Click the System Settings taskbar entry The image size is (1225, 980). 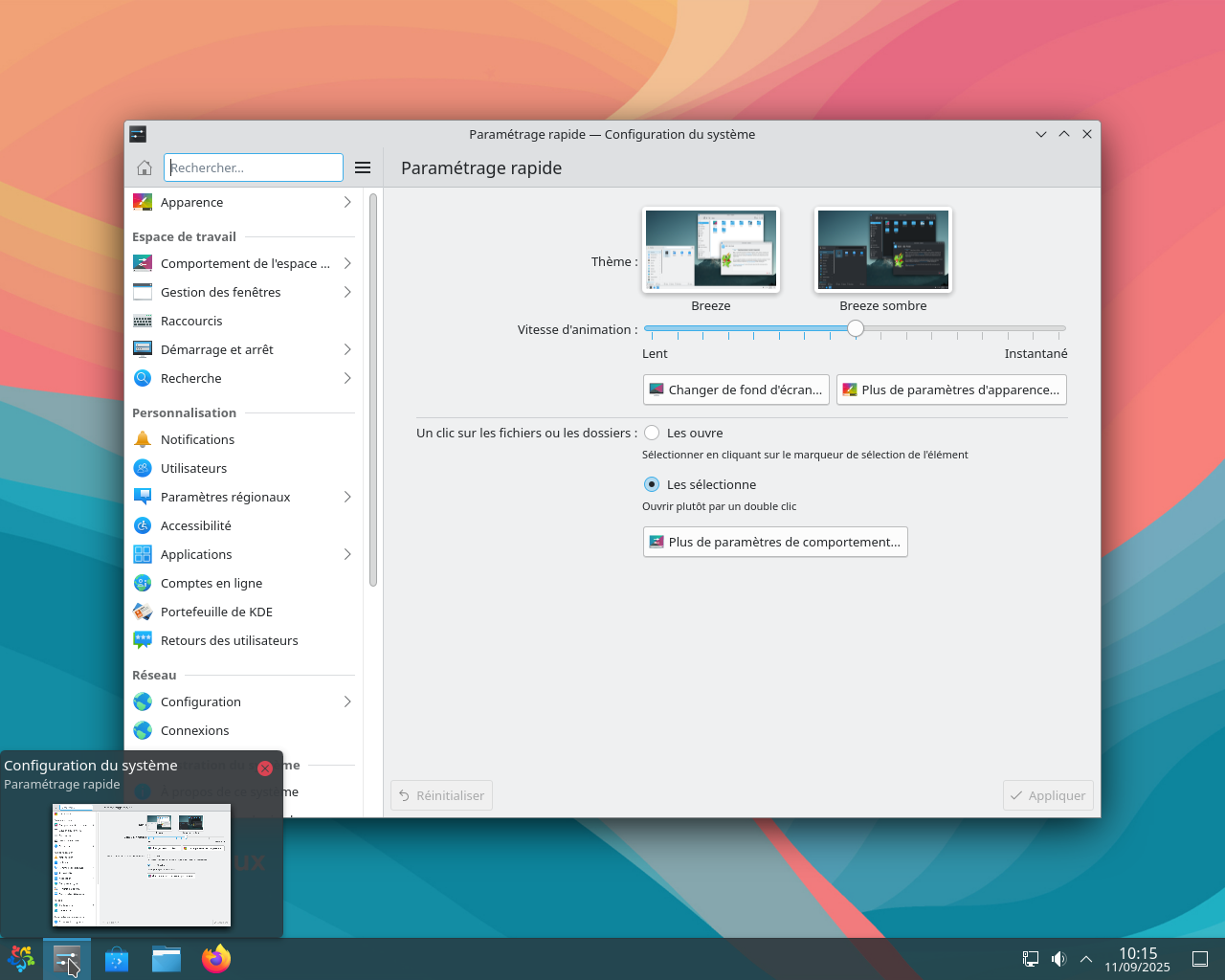click(x=67, y=958)
